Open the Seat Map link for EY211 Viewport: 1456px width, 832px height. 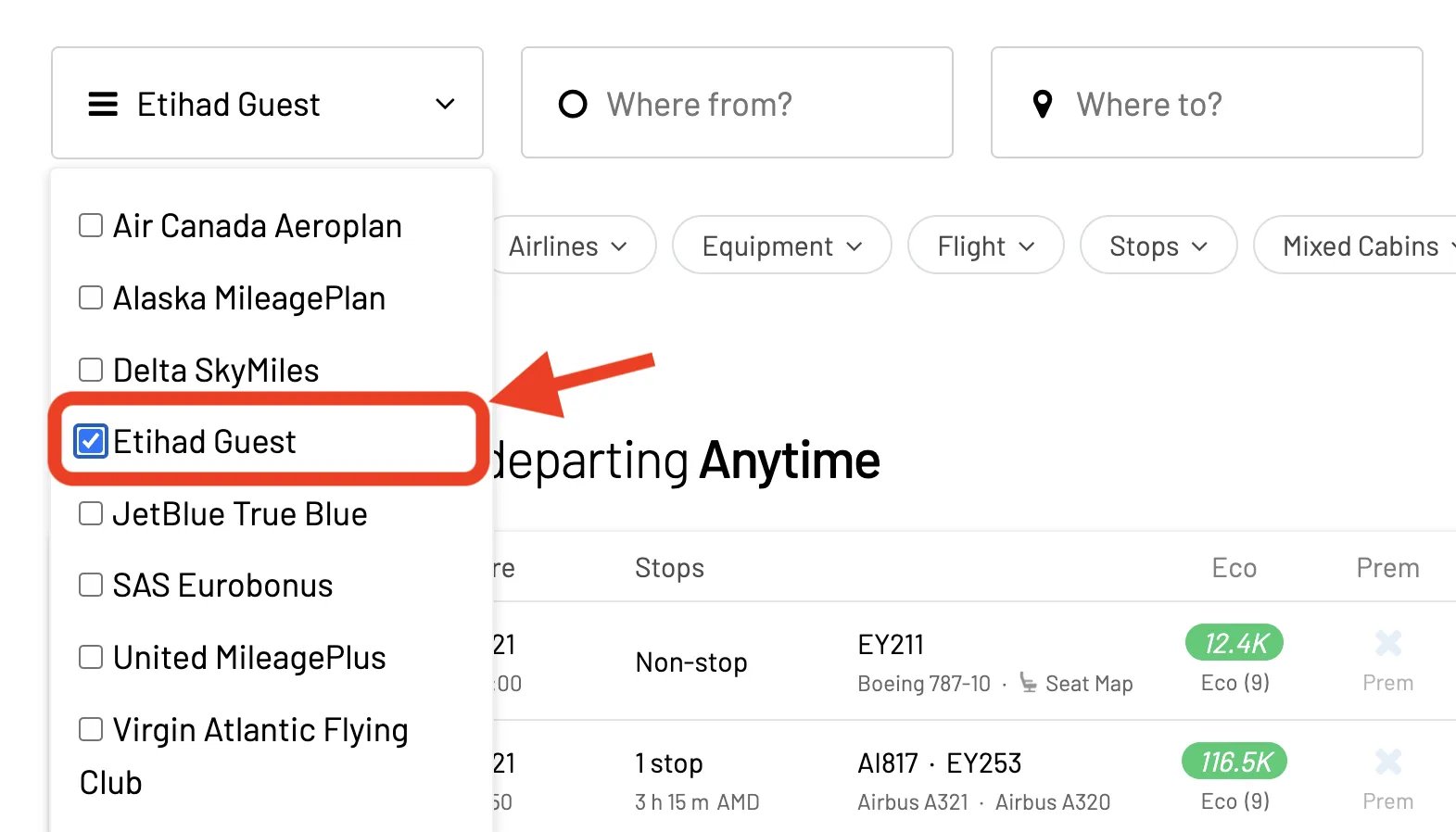tap(1088, 684)
